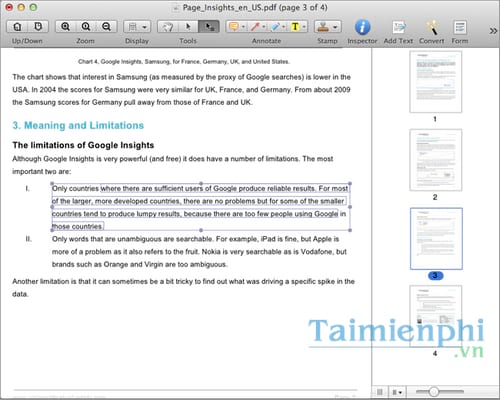Open the Form tool
The height and width of the screenshot is (400, 500).
[460, 27]
